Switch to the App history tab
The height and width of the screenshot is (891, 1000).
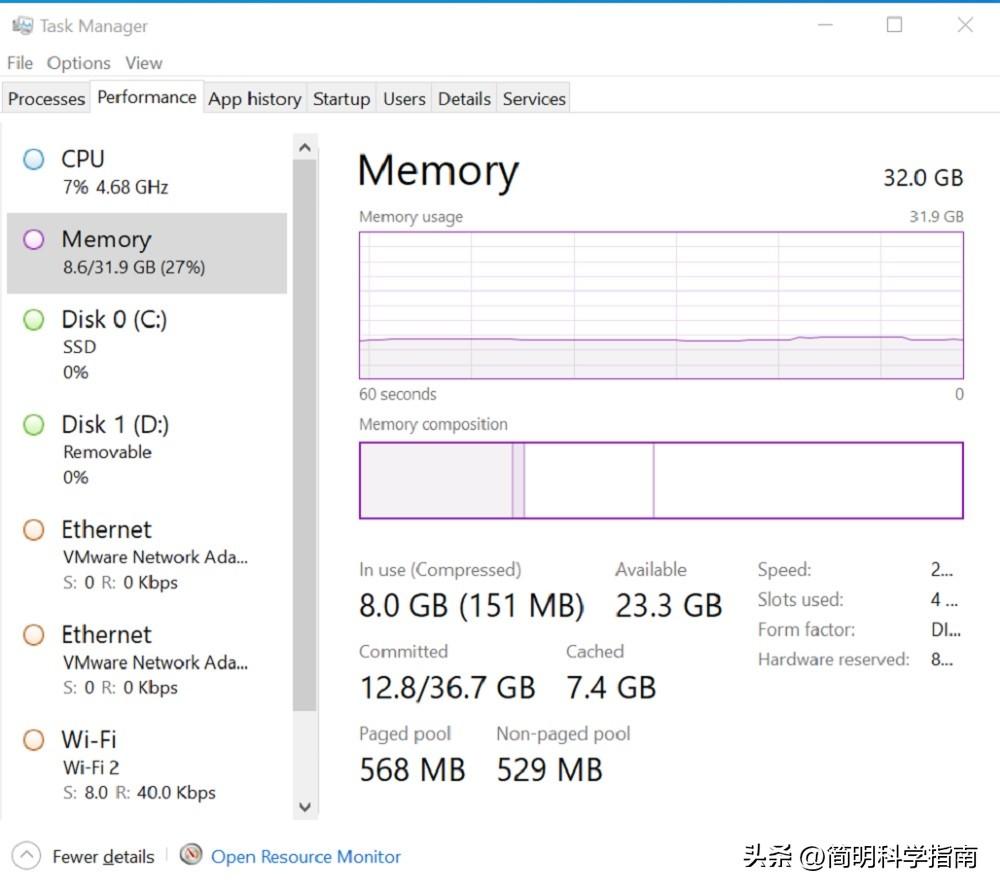tap(254, 99)
